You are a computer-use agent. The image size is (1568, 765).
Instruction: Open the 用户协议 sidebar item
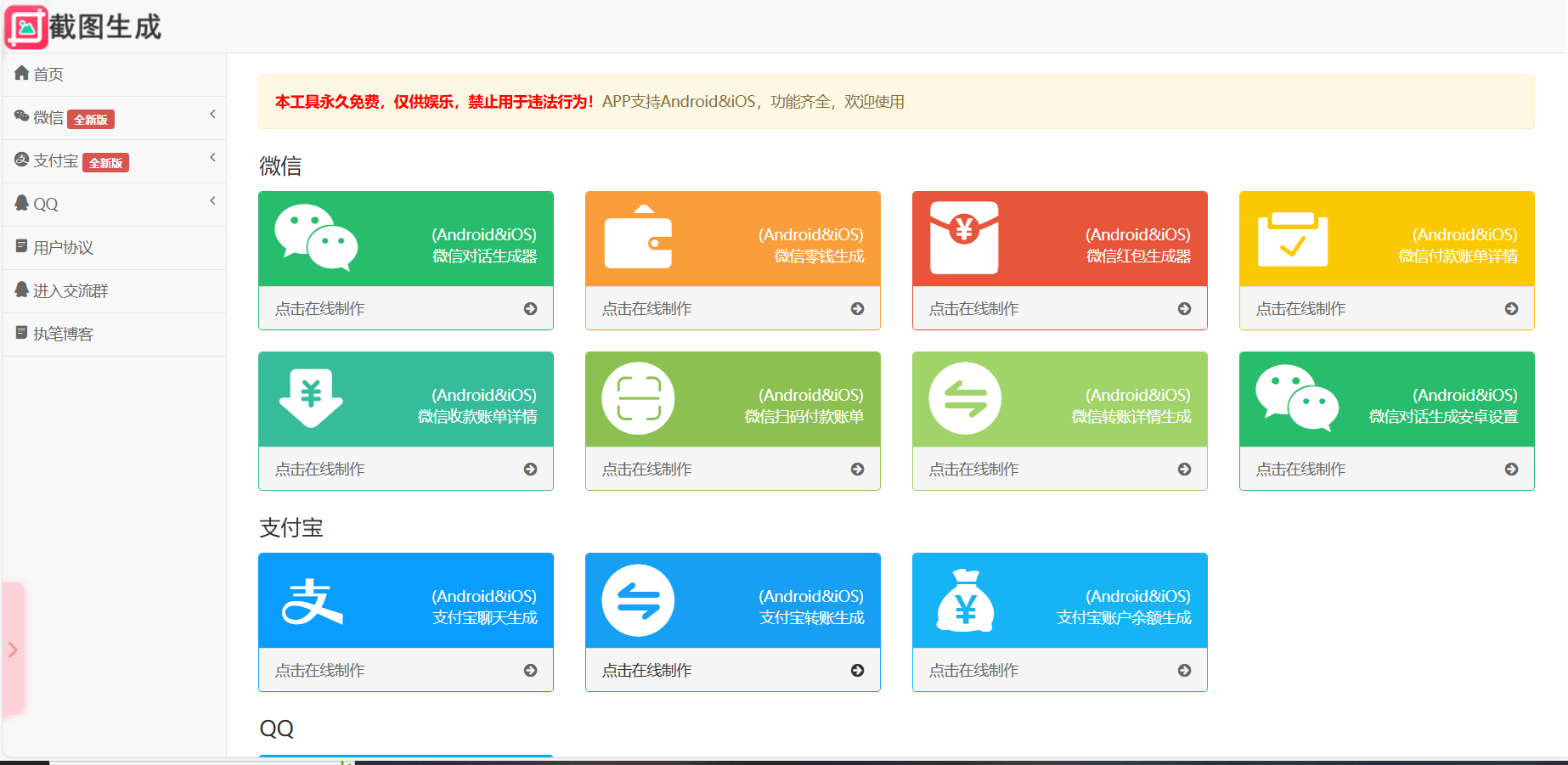[63, 248]
